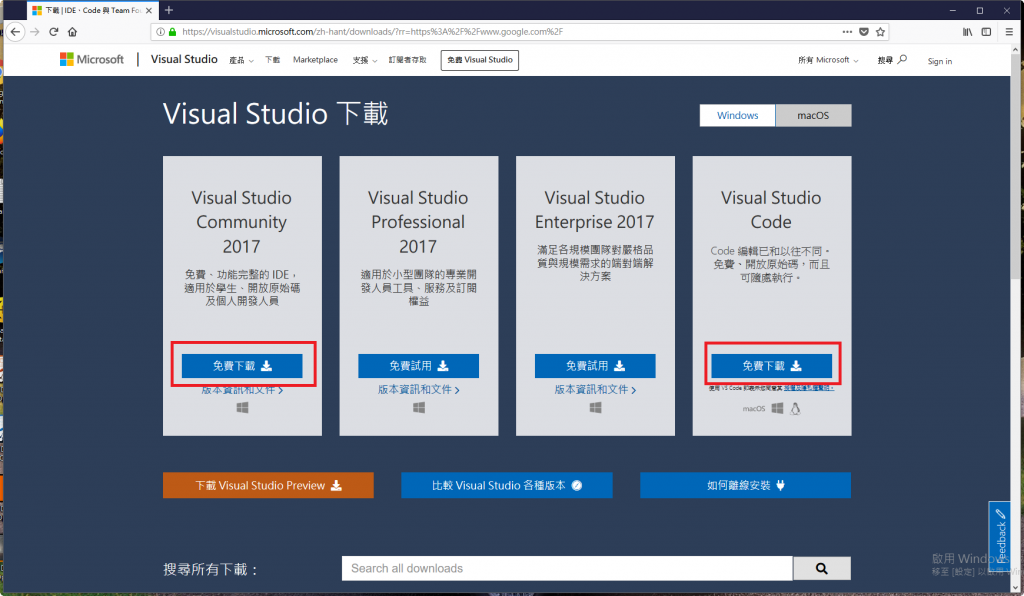Viewport: 1024px width, 596px height.
Task: Expand the 支援 dropdown in nav bar
Action: click(x=364, y=60)
